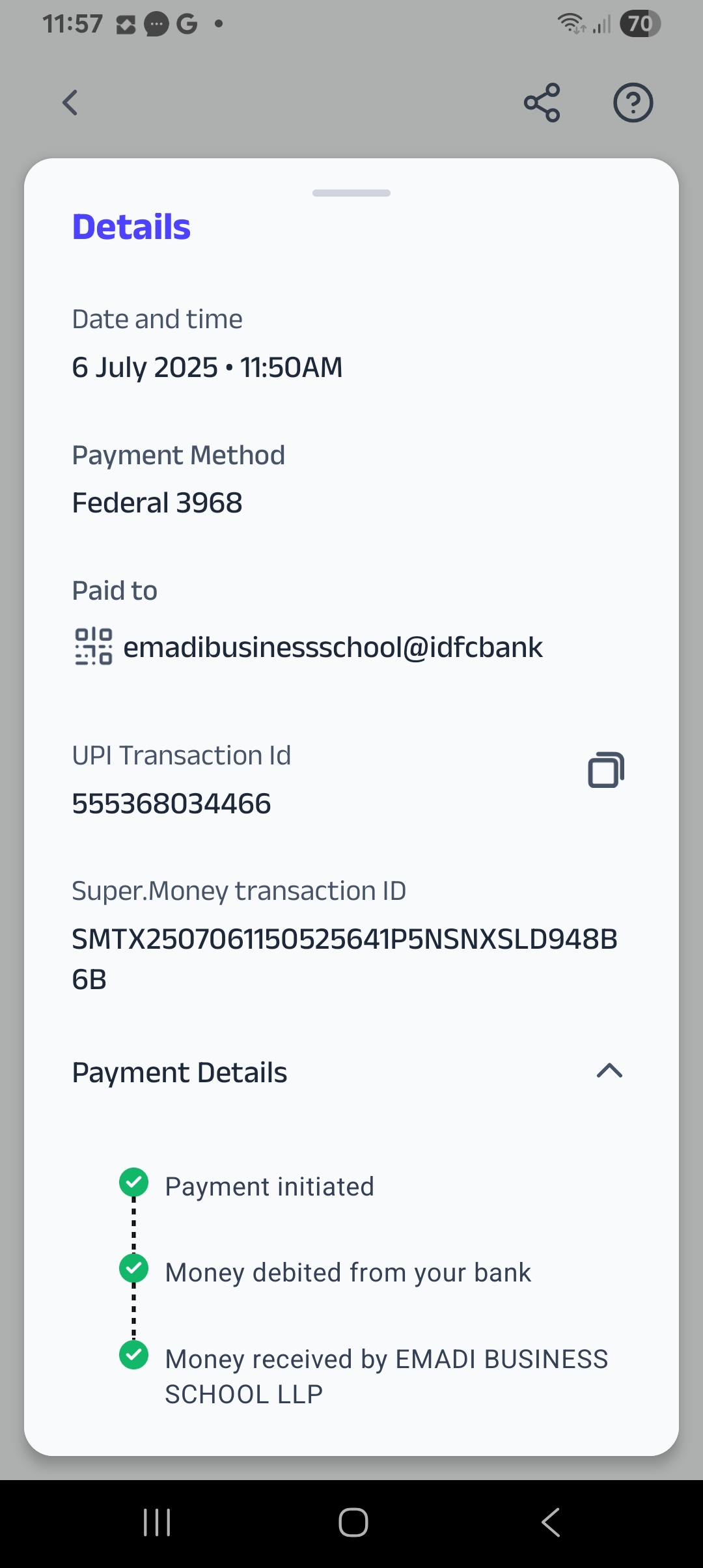
Task: Tap the QR code icon beside payee
Action: (x=94, y=647)
